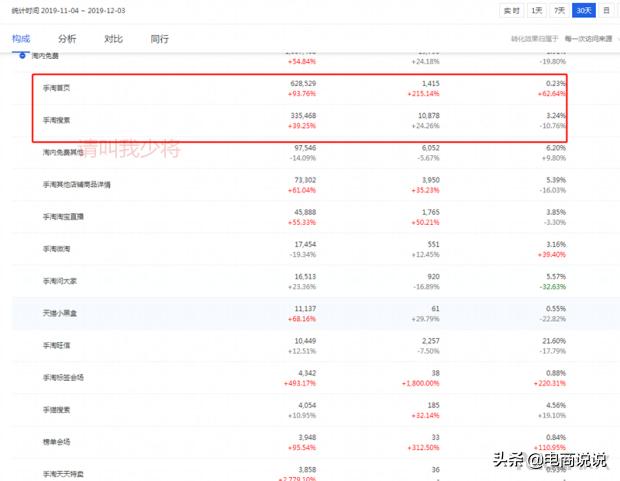Click the visitor count 16,513
620x481 pixels.
(305, 276)
